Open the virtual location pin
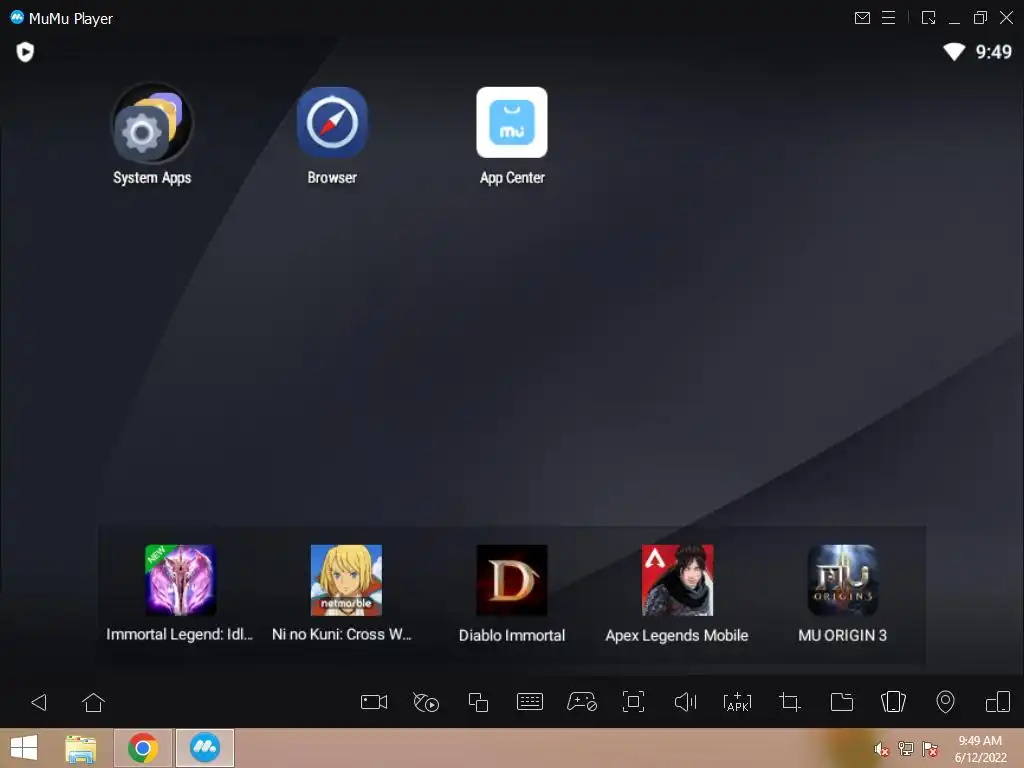Screen dimensions: 1024x768 pyautogui.click(x=945, y=702)
